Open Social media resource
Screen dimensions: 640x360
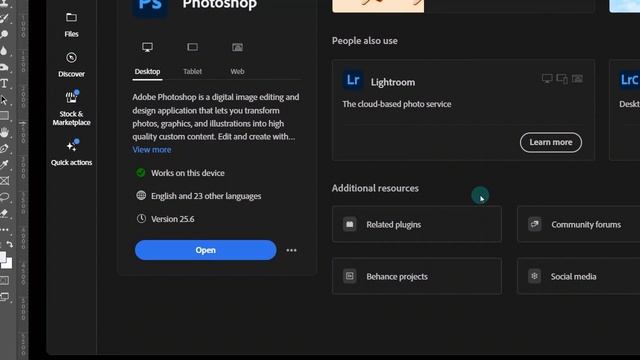click(578, 276)
